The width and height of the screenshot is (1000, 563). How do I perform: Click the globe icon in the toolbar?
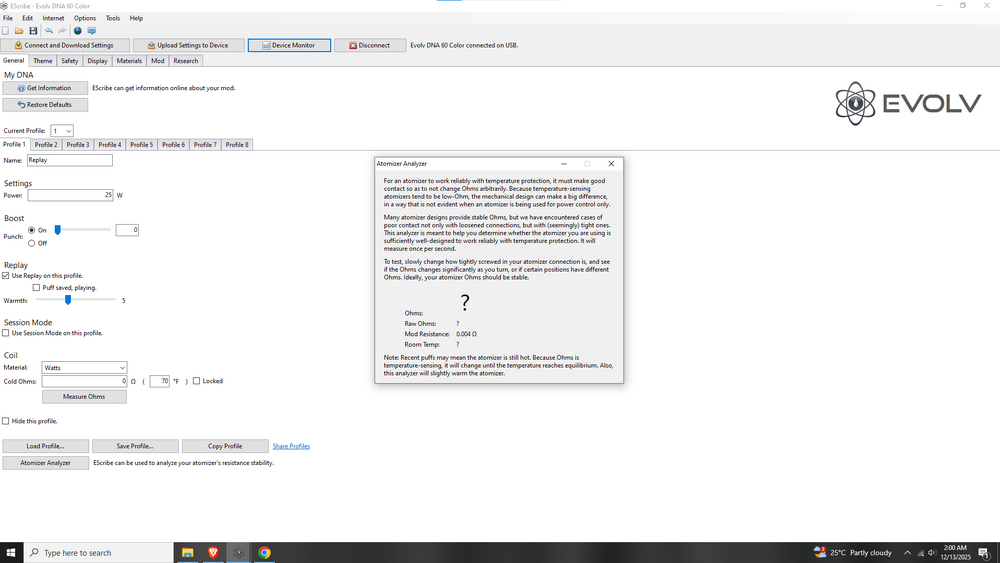(x=77, y=31)
